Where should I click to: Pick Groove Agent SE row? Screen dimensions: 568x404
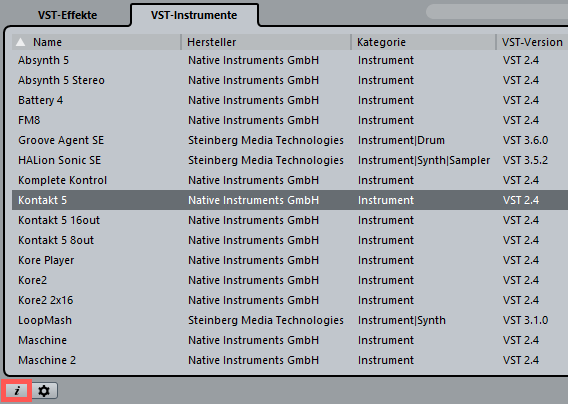290,140
